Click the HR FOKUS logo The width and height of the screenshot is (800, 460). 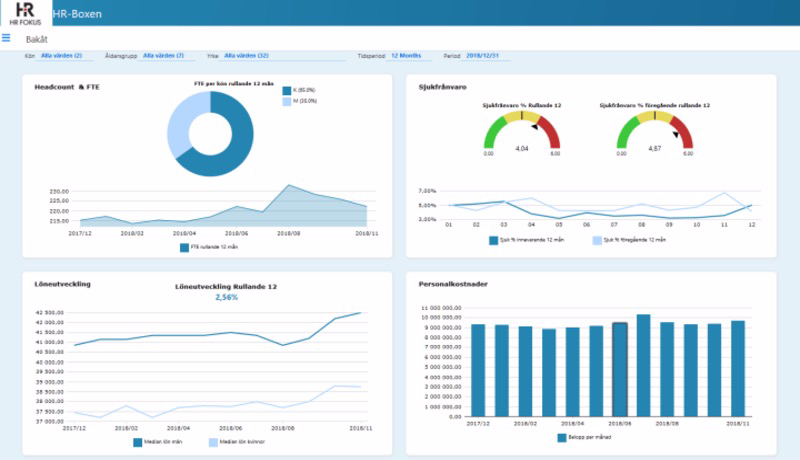(x=26, y=13)
